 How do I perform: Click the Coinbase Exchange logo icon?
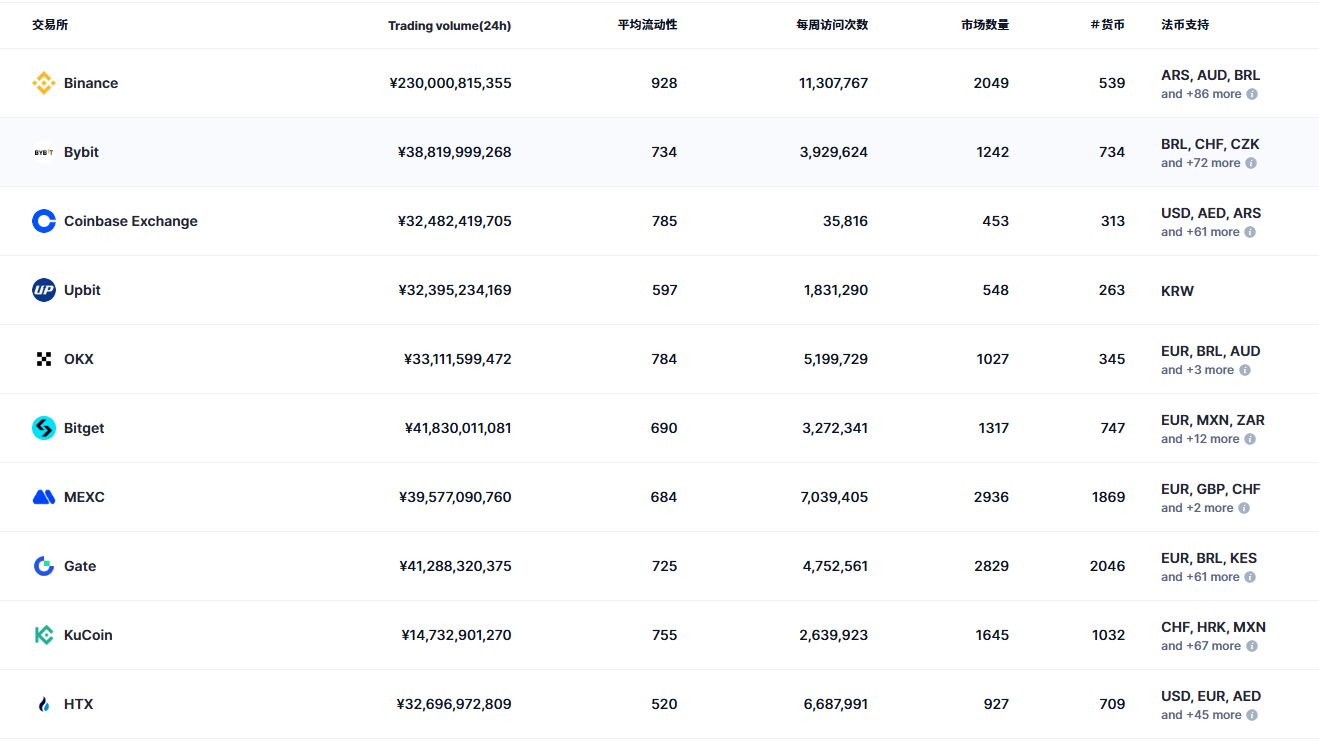tap(44, 221)
